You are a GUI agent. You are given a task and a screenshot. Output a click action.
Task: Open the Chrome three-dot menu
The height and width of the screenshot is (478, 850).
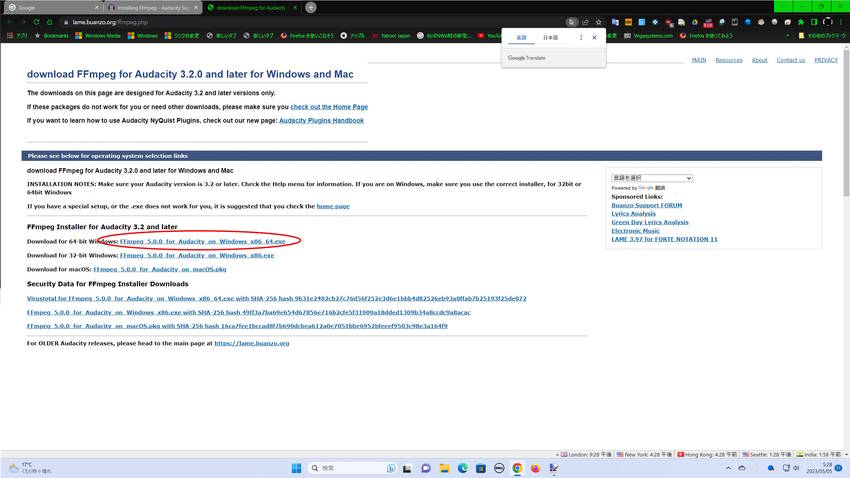tap(841, 22)
